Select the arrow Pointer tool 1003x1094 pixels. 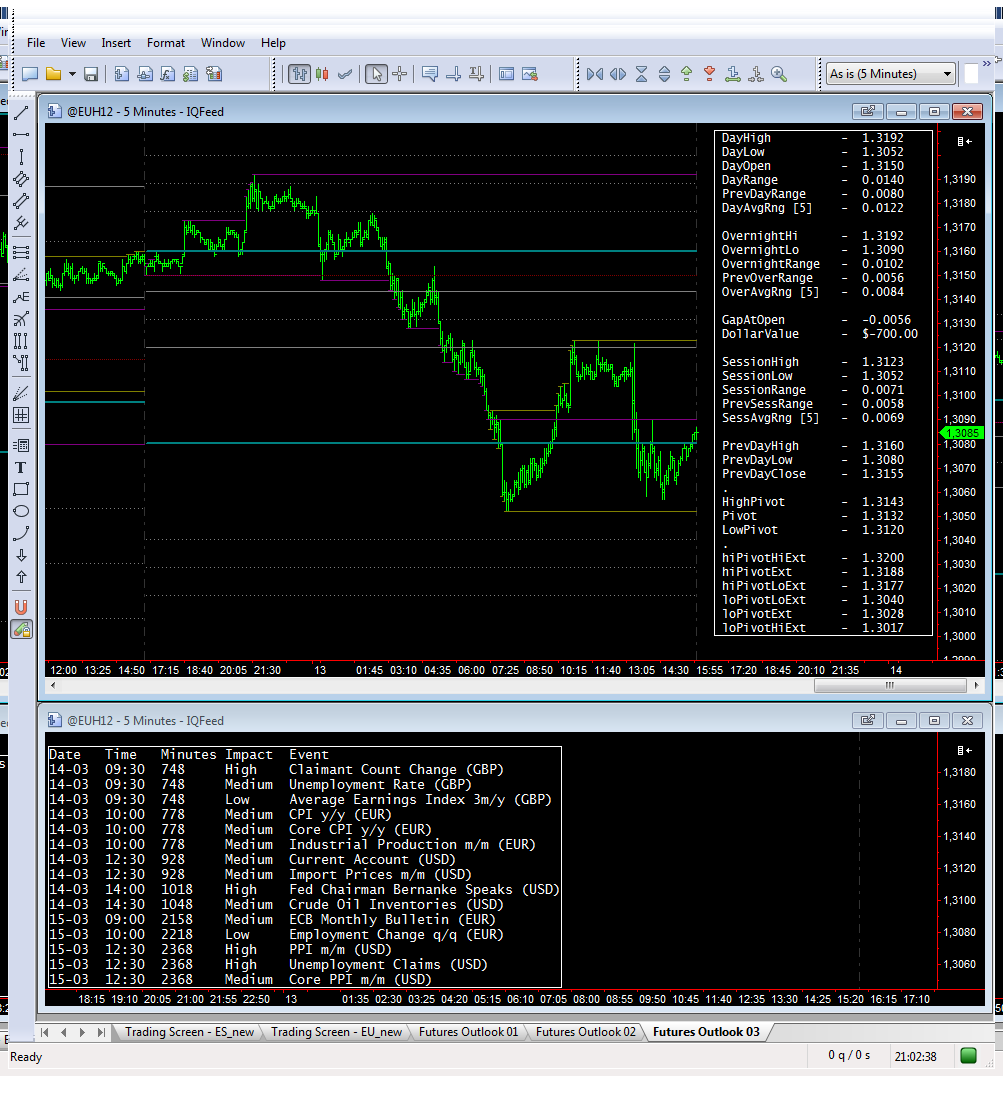click(377, 74)
